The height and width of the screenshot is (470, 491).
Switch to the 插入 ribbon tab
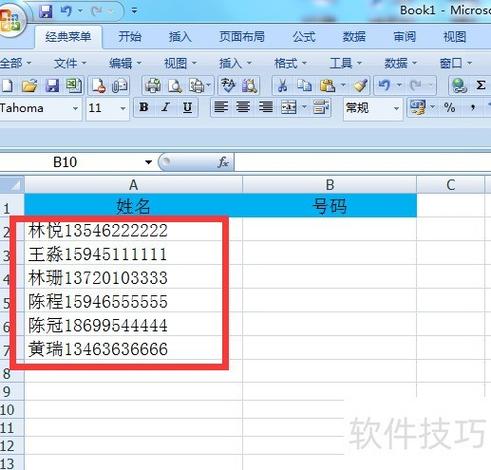pyautogui.click(x=180, y=37)
